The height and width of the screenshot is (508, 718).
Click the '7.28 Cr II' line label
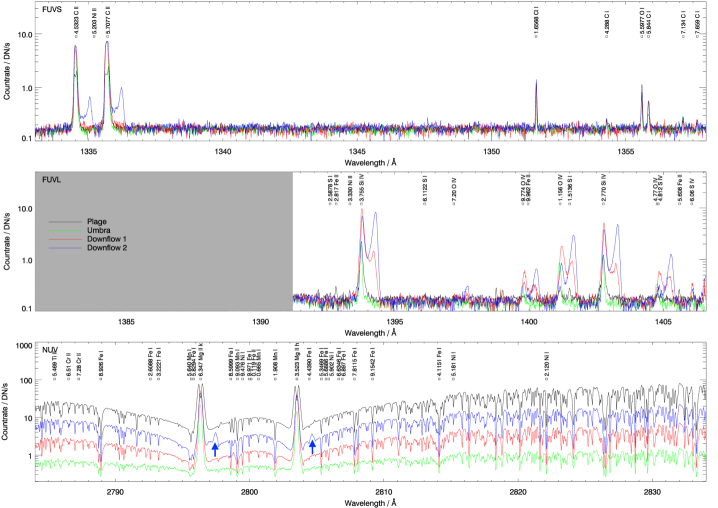[x=79, y=366]
